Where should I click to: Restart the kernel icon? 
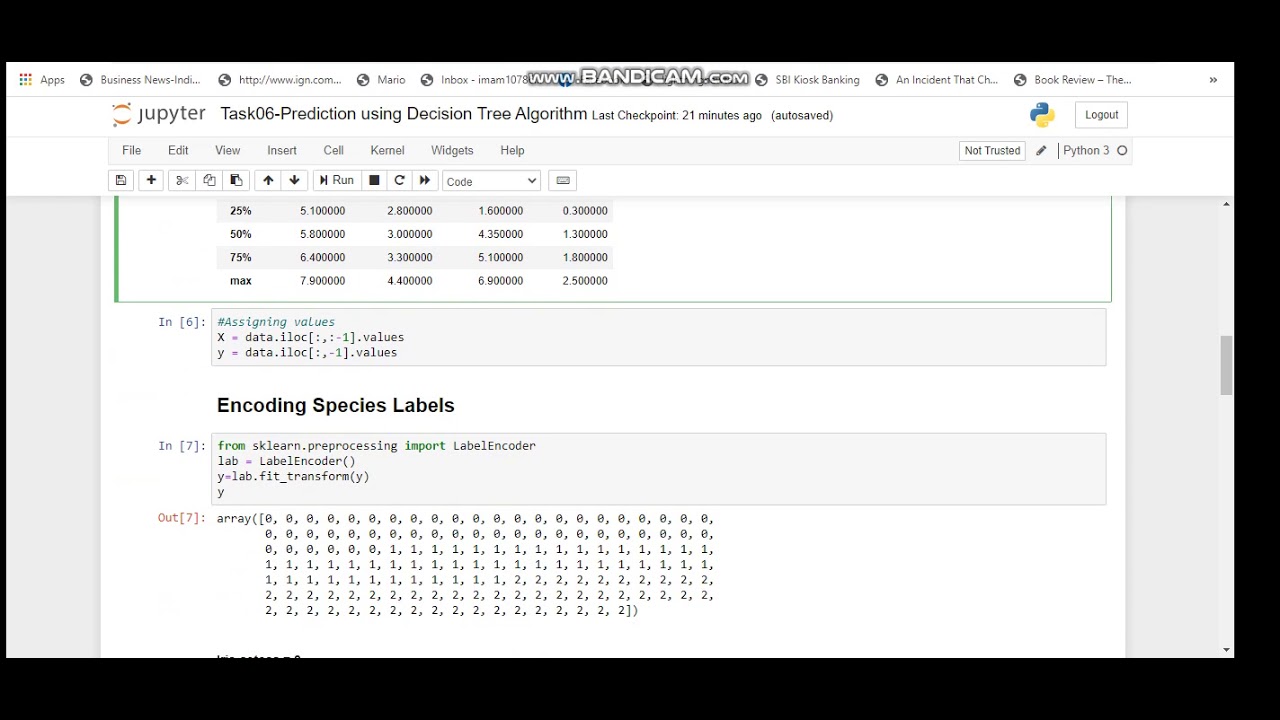point(399,181)
